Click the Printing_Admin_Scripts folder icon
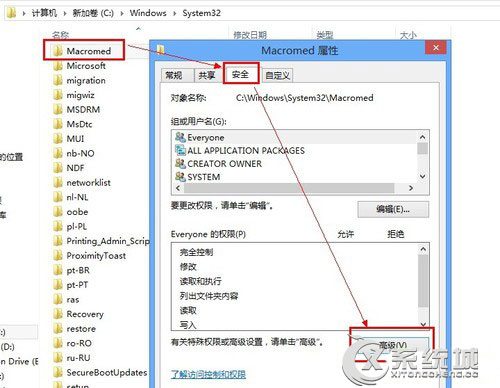This screenshot has width=500, height=388. click(58, 241)
